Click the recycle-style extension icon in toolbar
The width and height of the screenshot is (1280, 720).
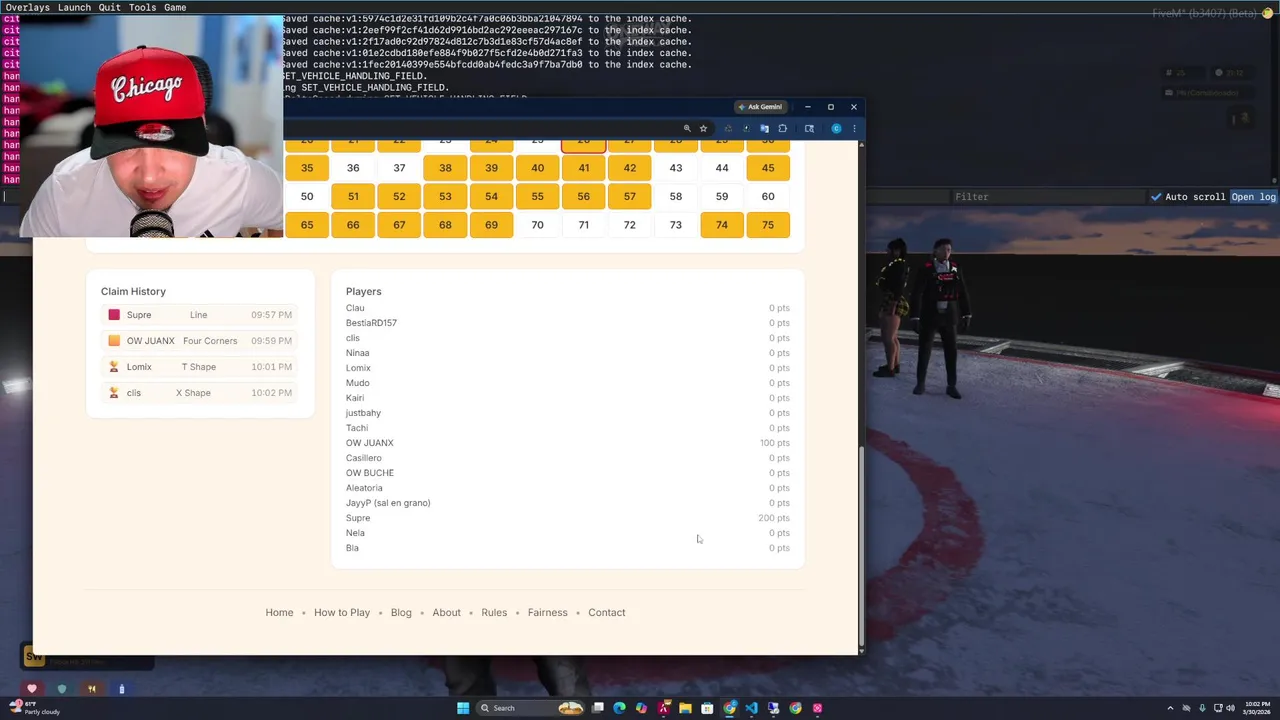(728, 128)
